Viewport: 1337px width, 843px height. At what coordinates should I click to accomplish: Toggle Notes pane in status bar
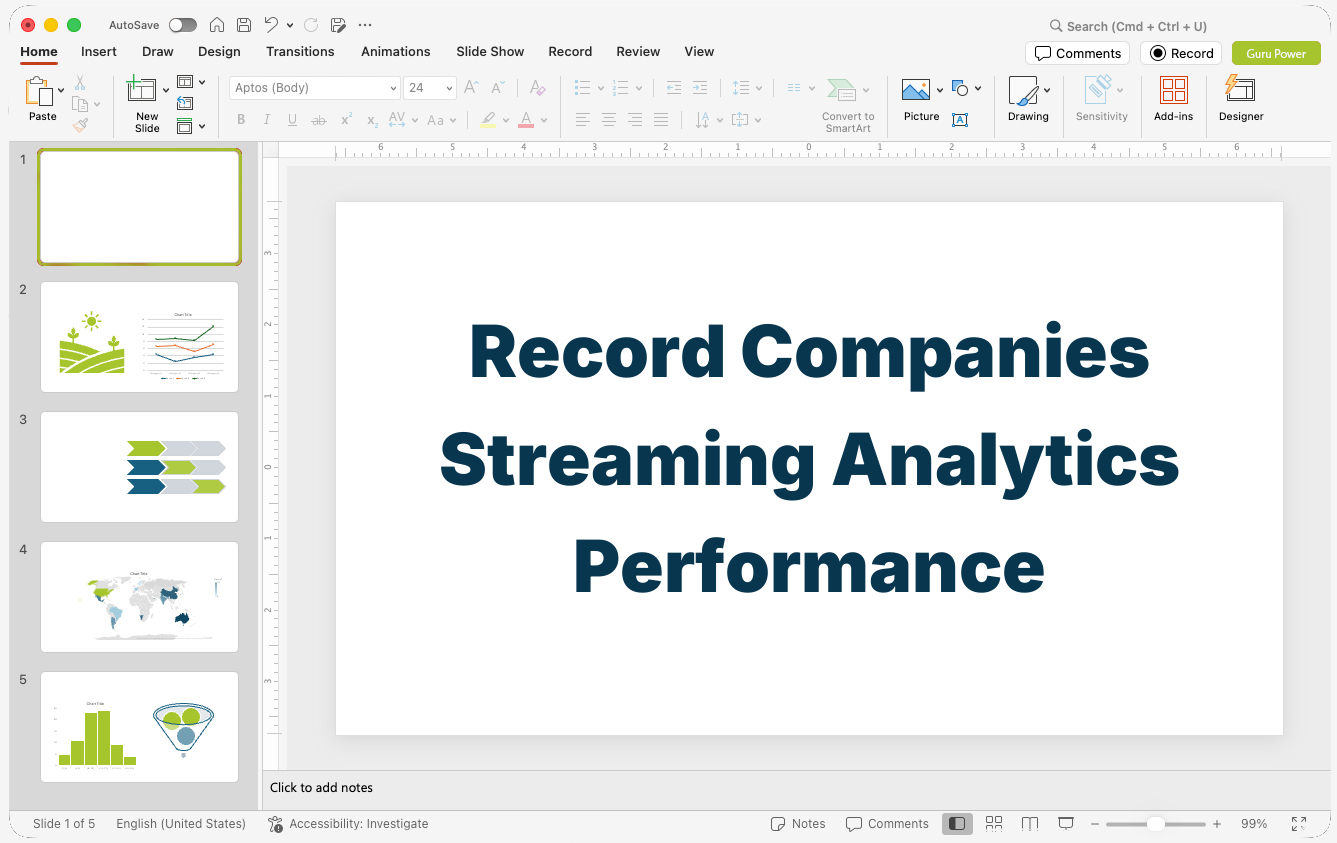pyautogui.click(x=798, y=824)
